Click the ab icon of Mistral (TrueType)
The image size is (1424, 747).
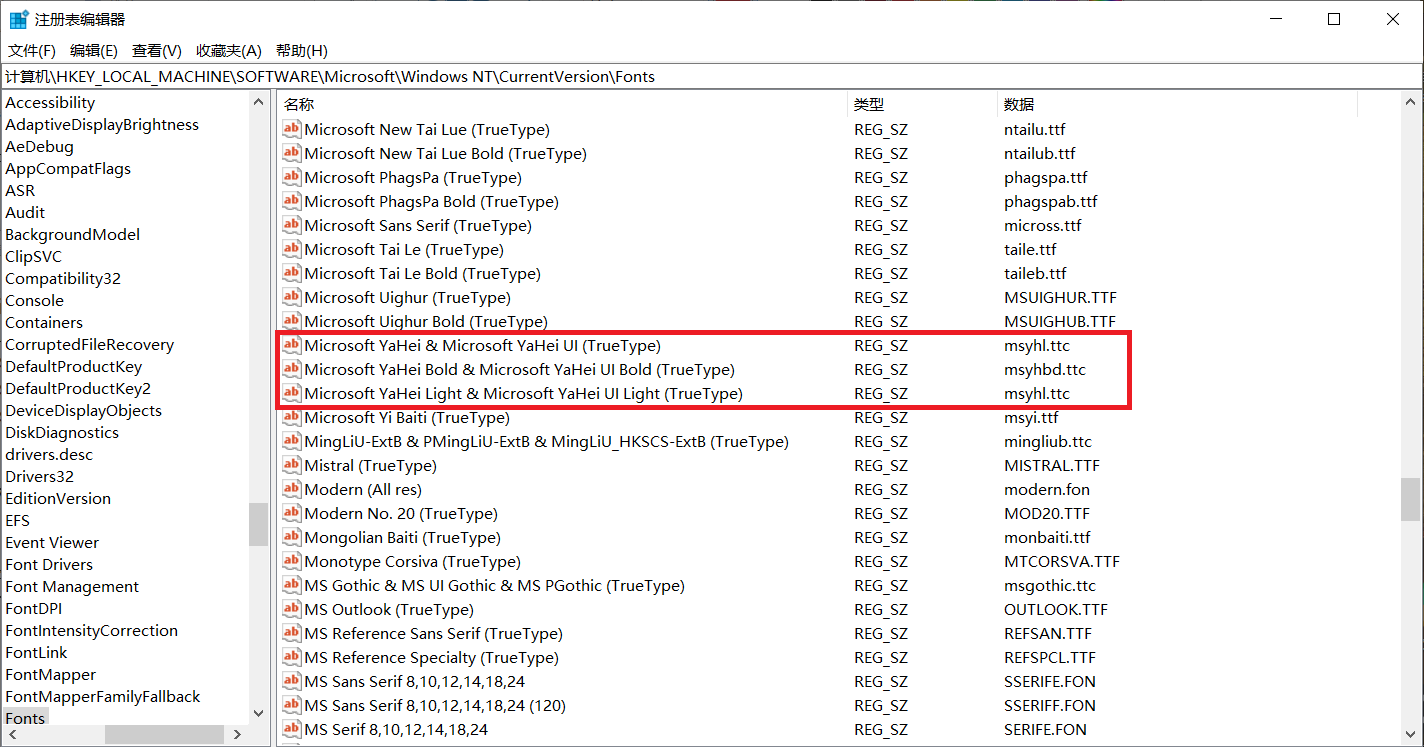point(292,465)
